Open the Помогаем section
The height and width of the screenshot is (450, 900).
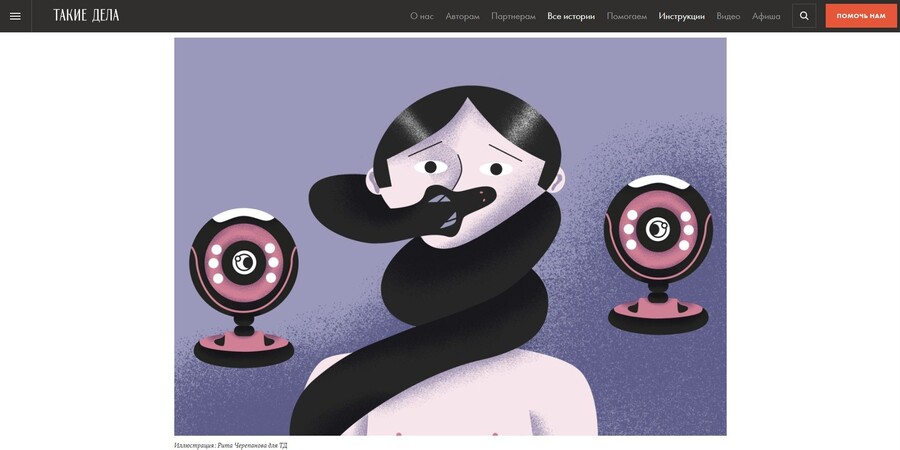coord(626,16)
